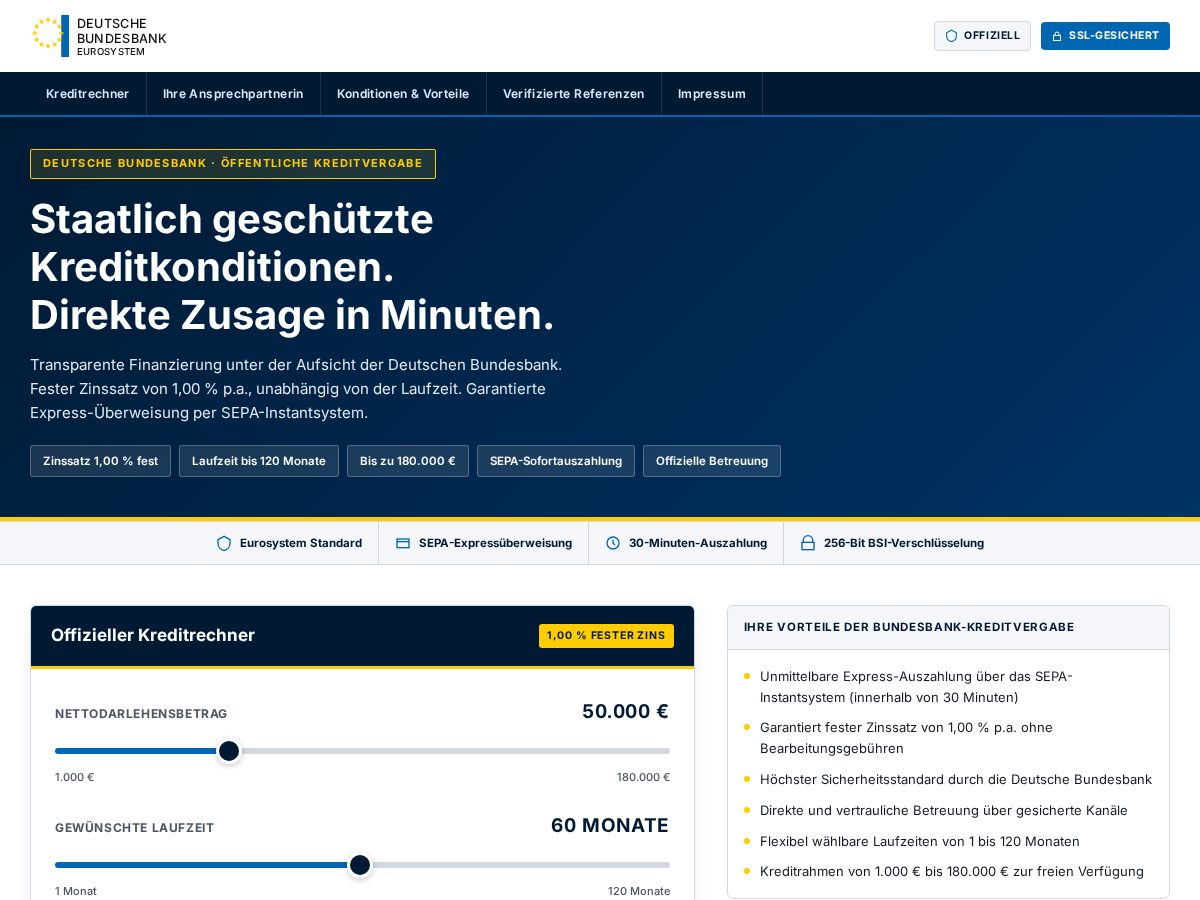Click the 60 Monate duration value

[x=610, y=825]
